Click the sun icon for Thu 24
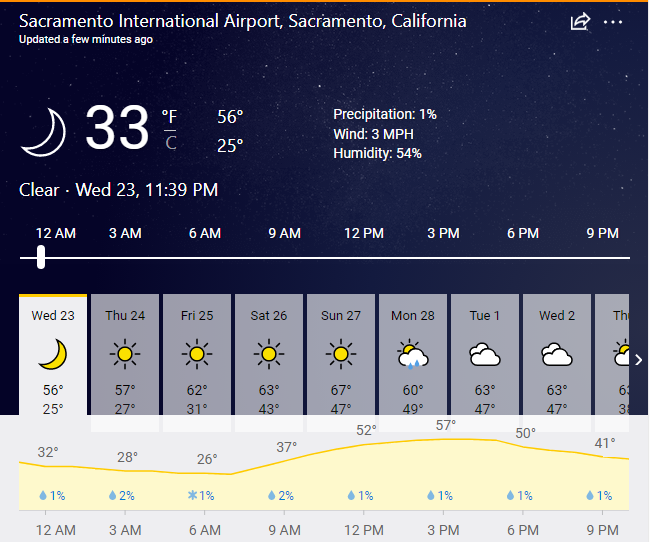The height and width of the screenshot is (542, 650). tap(125, 353)
